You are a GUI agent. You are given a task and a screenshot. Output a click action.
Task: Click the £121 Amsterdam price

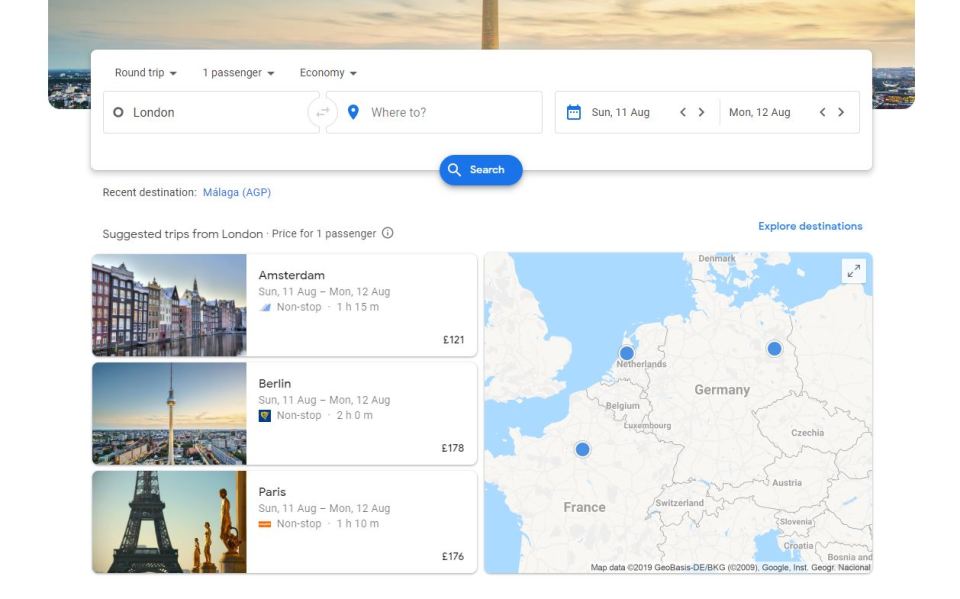pos(453,340)
